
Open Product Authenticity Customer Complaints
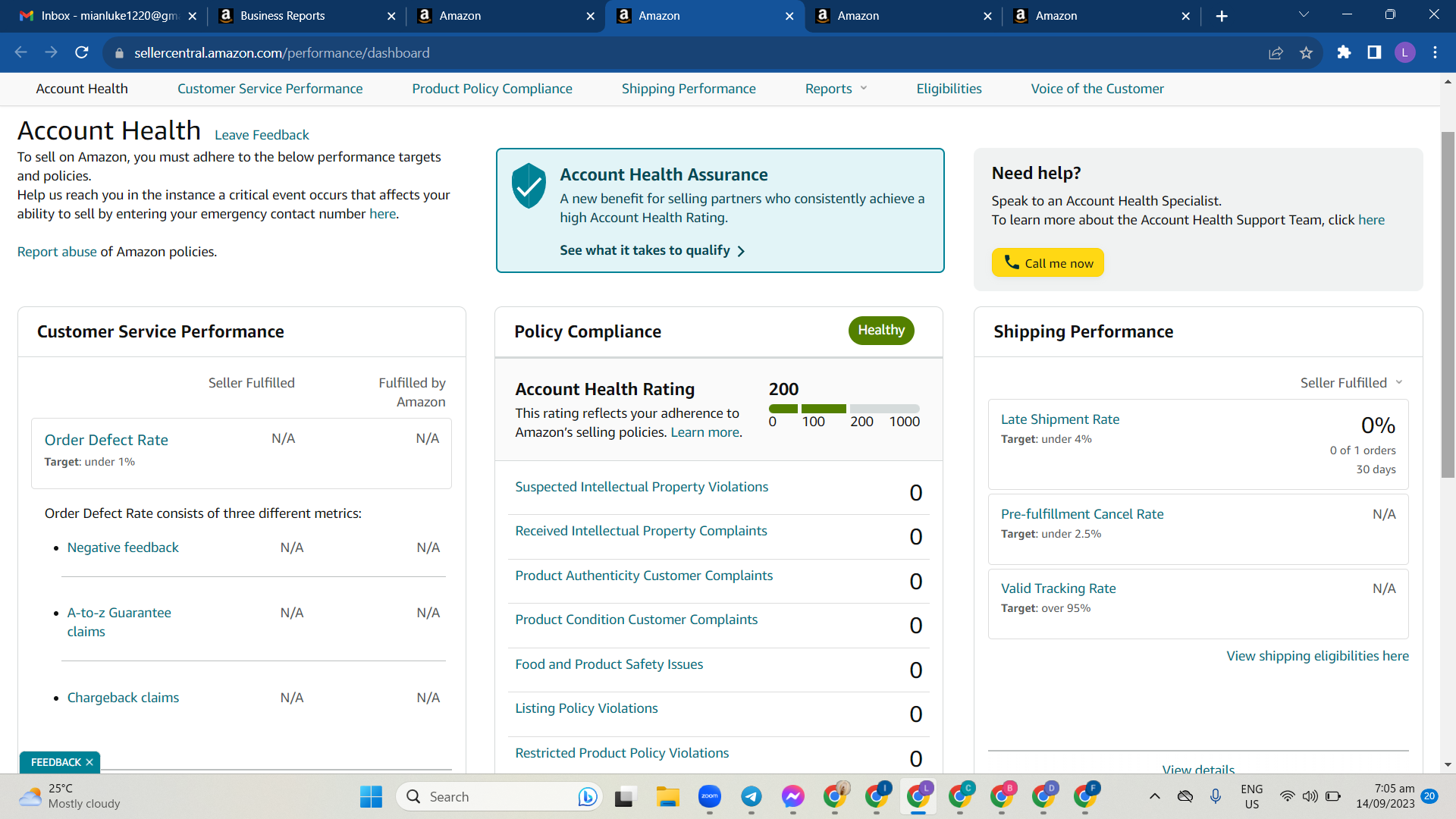pyautogui.click(x=644, y=576)
